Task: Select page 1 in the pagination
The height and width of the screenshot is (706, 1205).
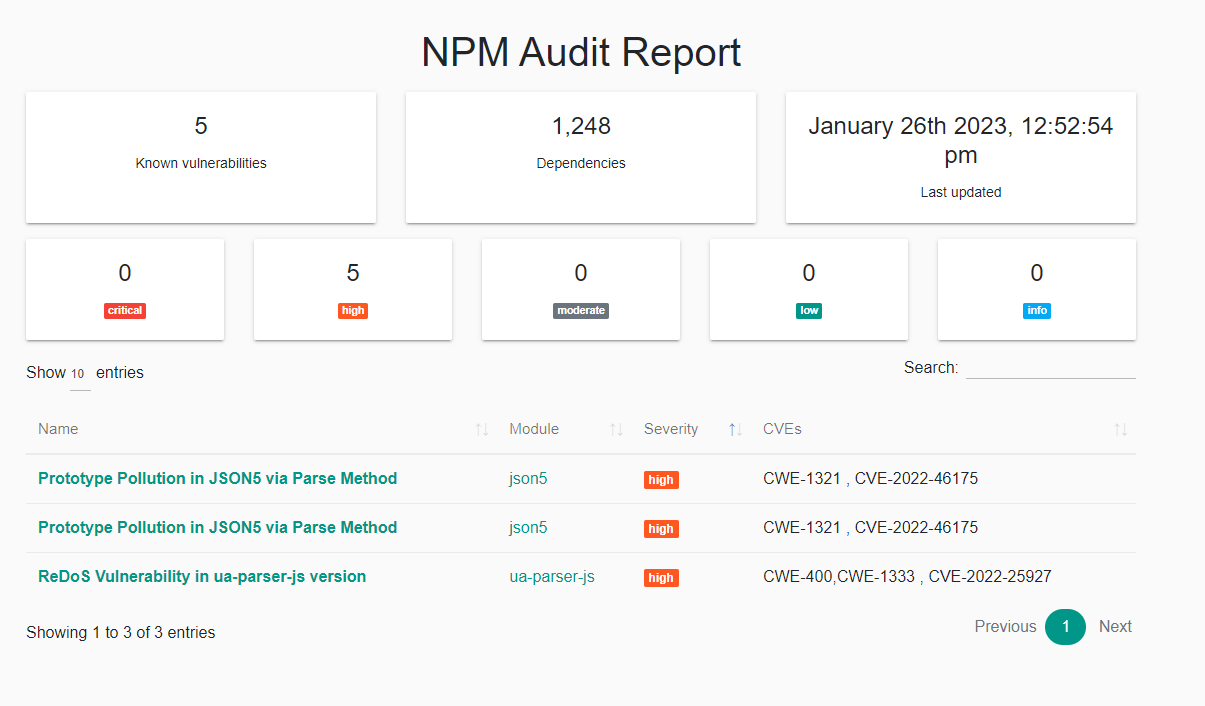Action: click(x=1065, y=627)
